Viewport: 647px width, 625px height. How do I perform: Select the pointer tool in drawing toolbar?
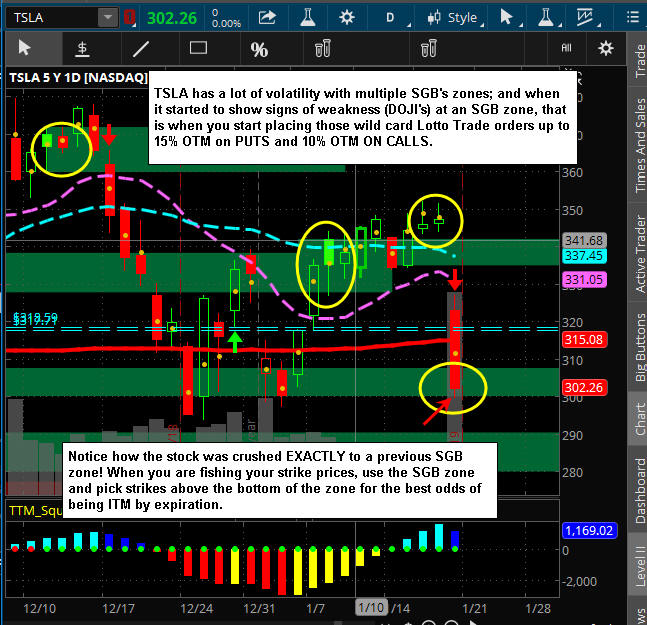pos(24,48)
